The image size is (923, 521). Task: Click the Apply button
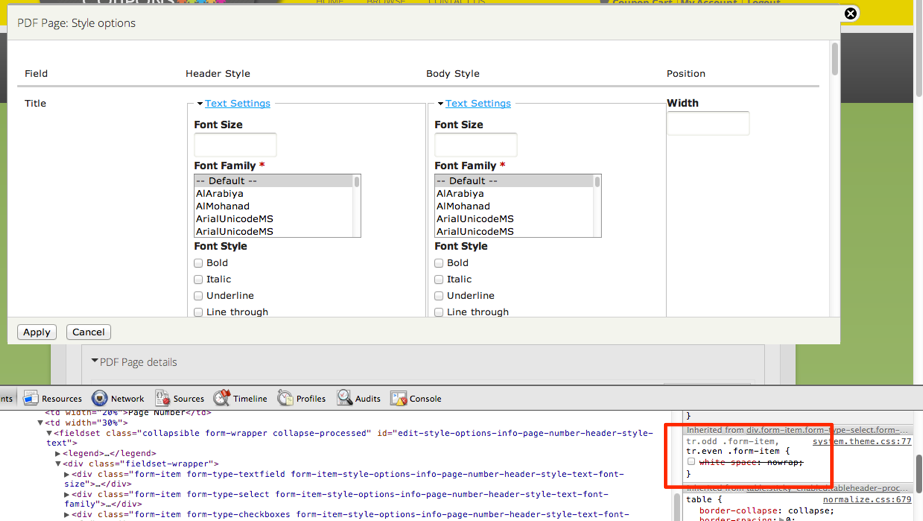click(37, 332)
